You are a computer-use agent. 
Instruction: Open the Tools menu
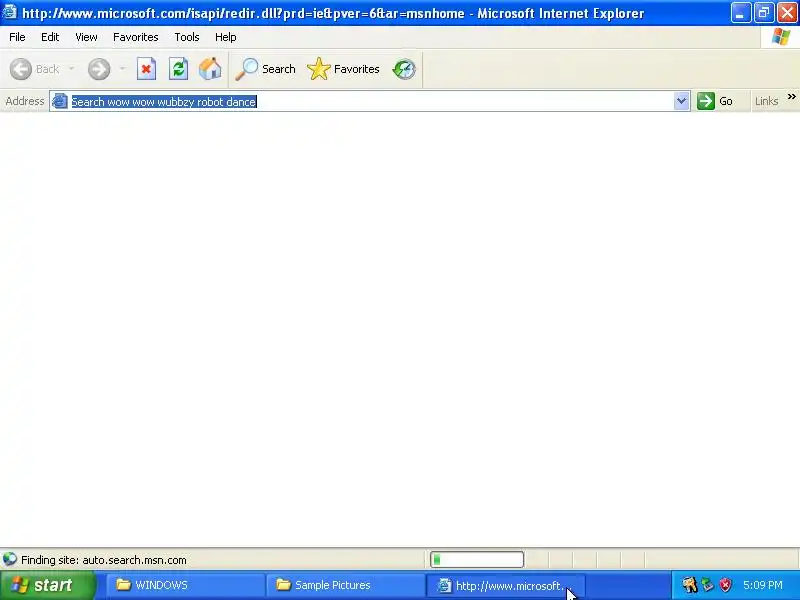point(187,37)
